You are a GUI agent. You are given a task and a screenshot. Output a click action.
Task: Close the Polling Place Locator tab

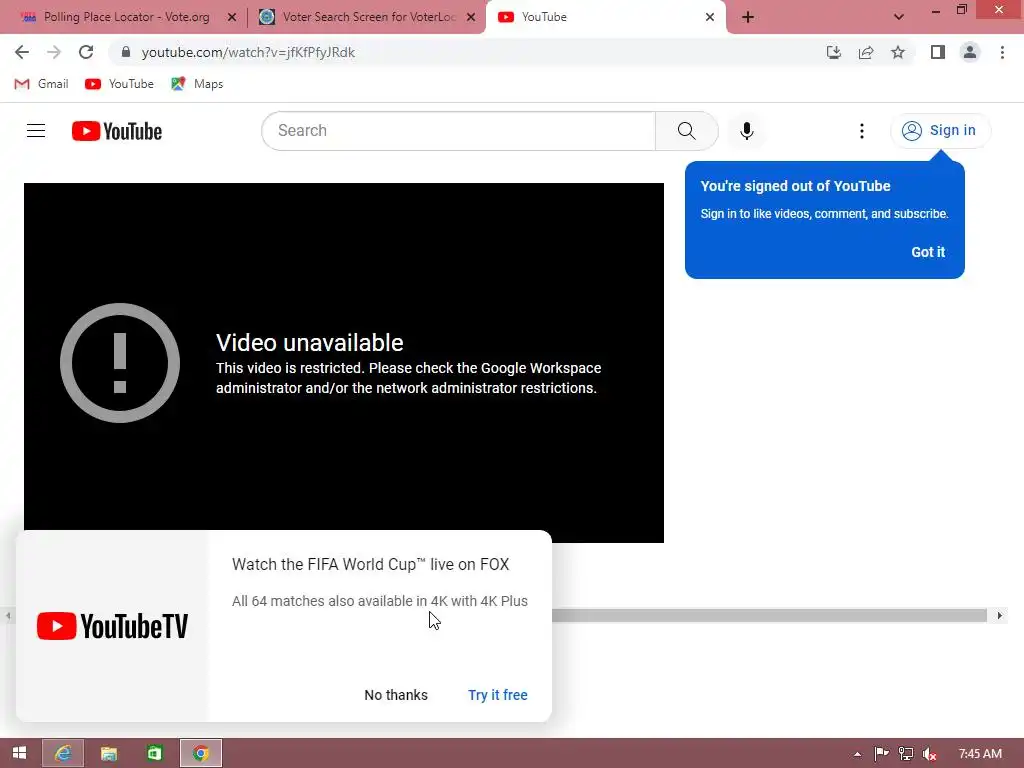click(x=232, y=17)
